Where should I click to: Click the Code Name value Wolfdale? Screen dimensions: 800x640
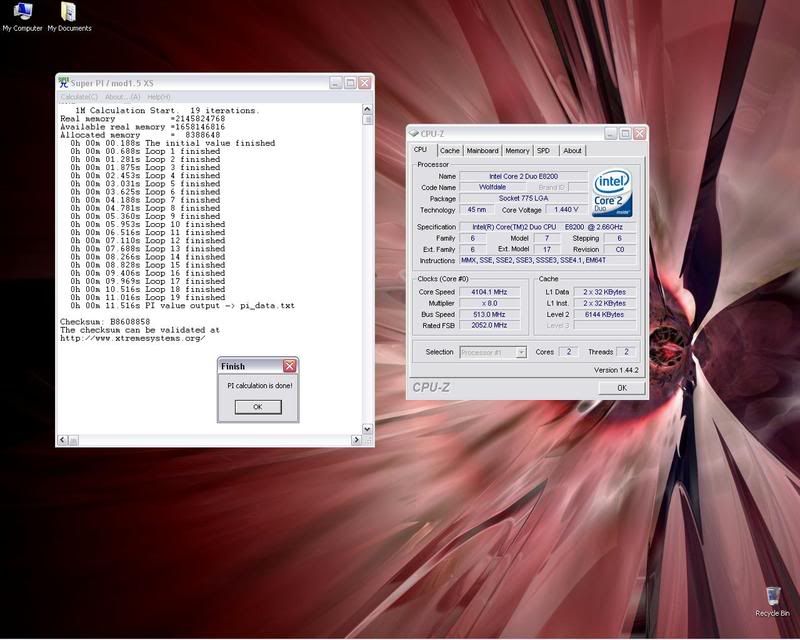492,187
